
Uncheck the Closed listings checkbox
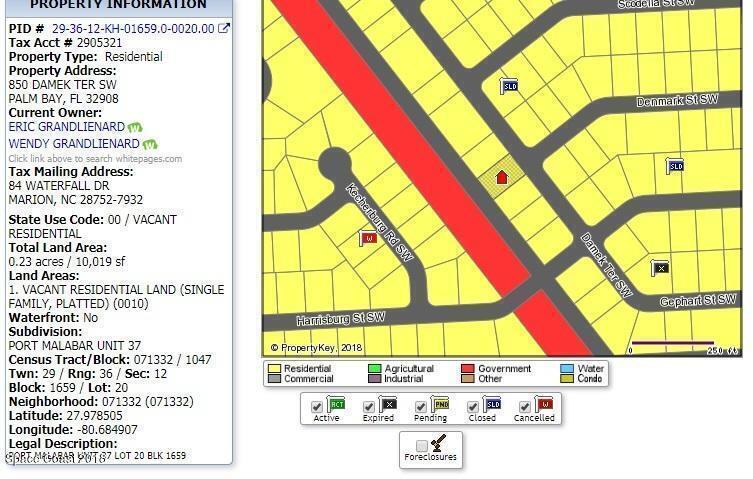point(472,407)
